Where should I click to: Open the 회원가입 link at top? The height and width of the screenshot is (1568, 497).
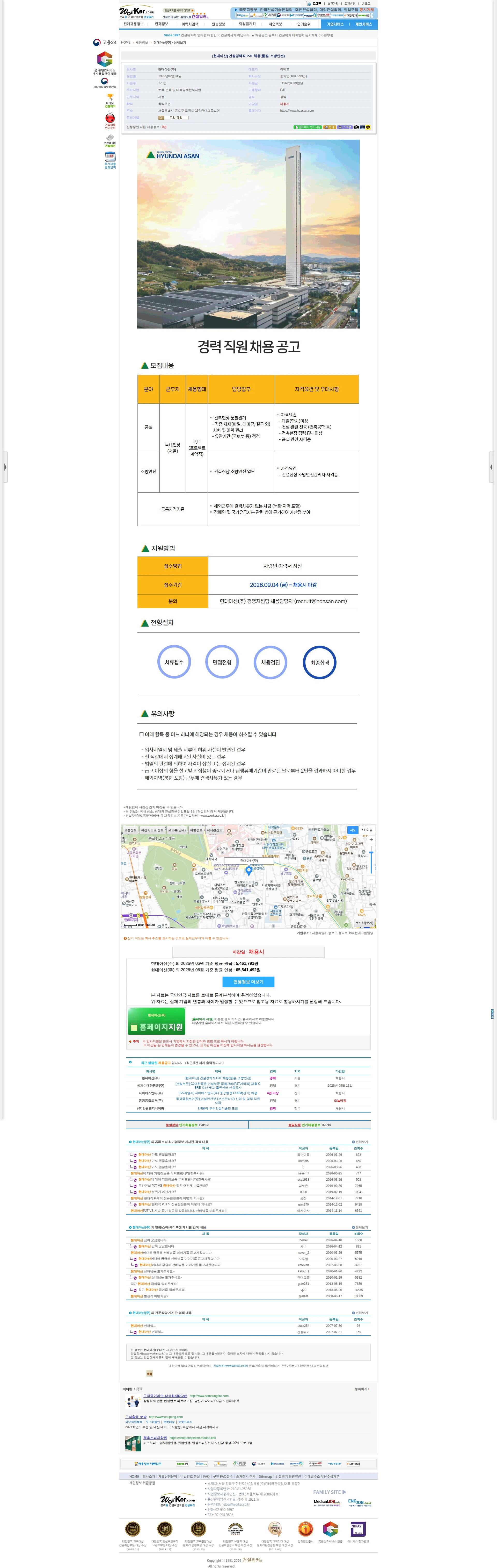333,4
